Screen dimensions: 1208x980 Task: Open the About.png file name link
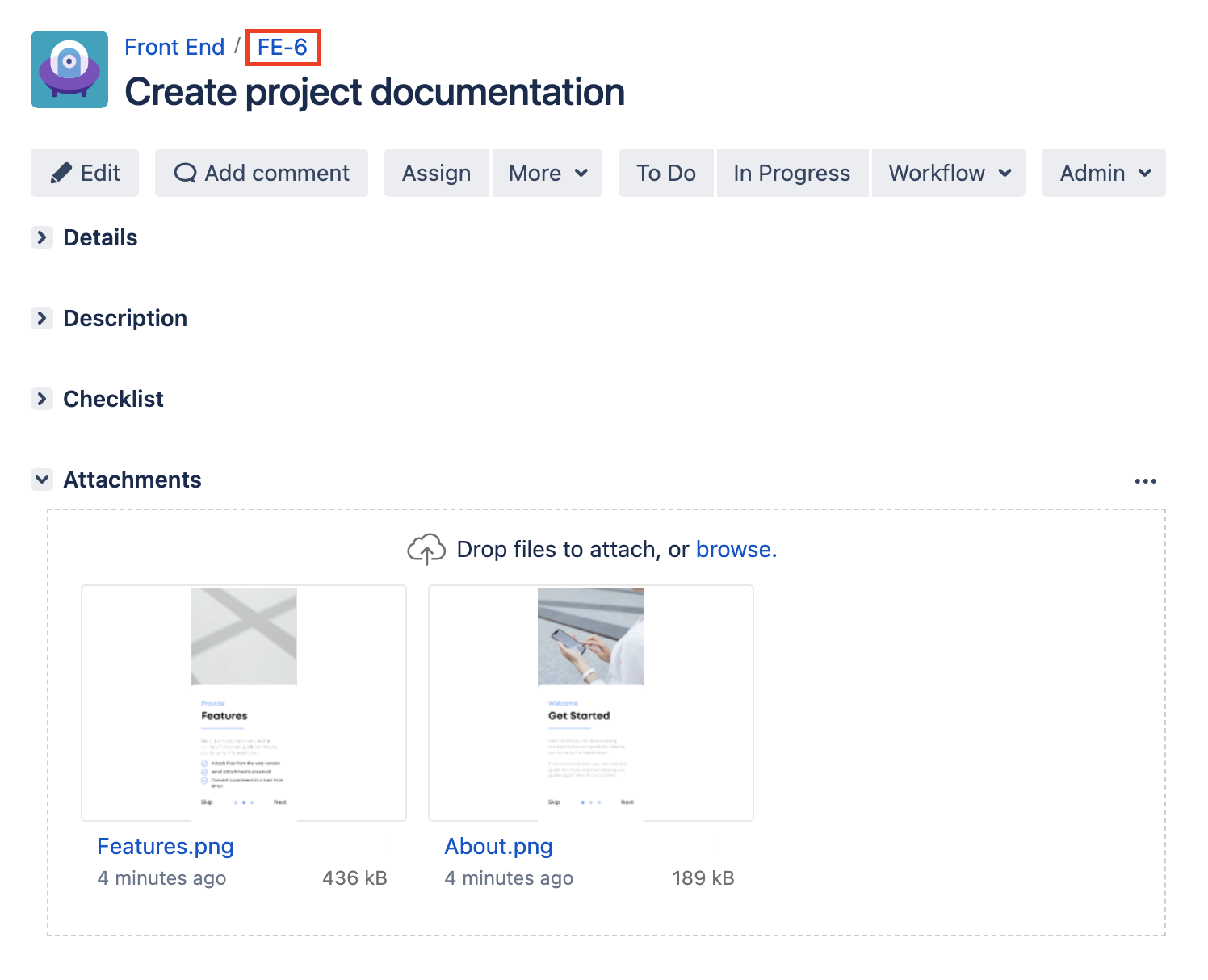coord(498,846)
